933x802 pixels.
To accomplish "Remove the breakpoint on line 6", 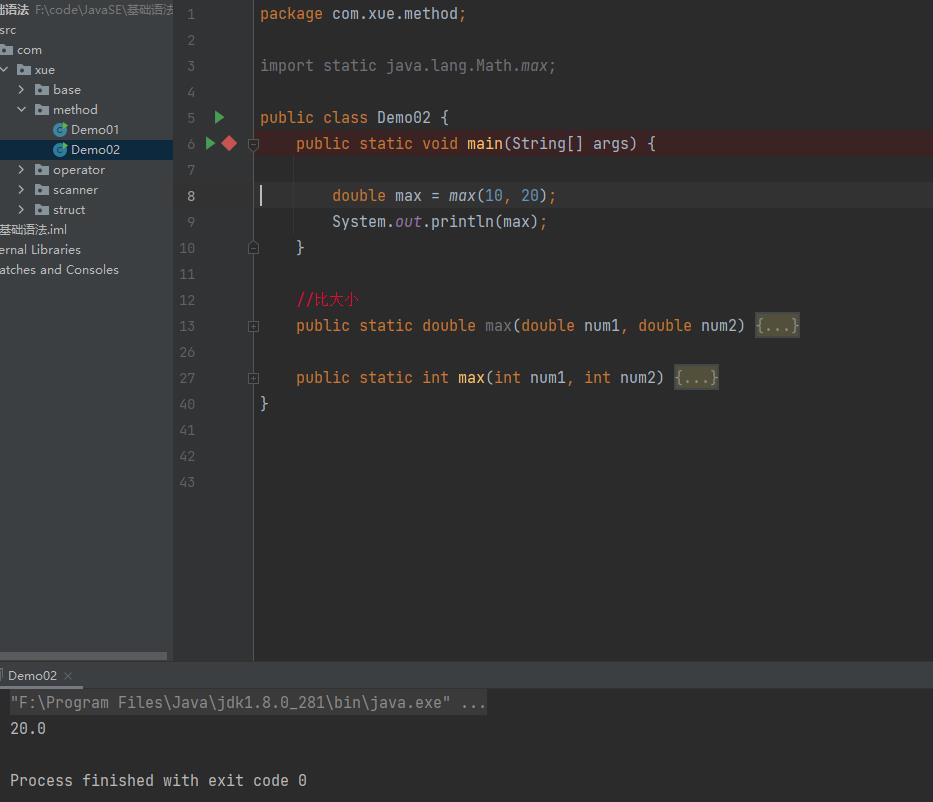I will point(229,143).
